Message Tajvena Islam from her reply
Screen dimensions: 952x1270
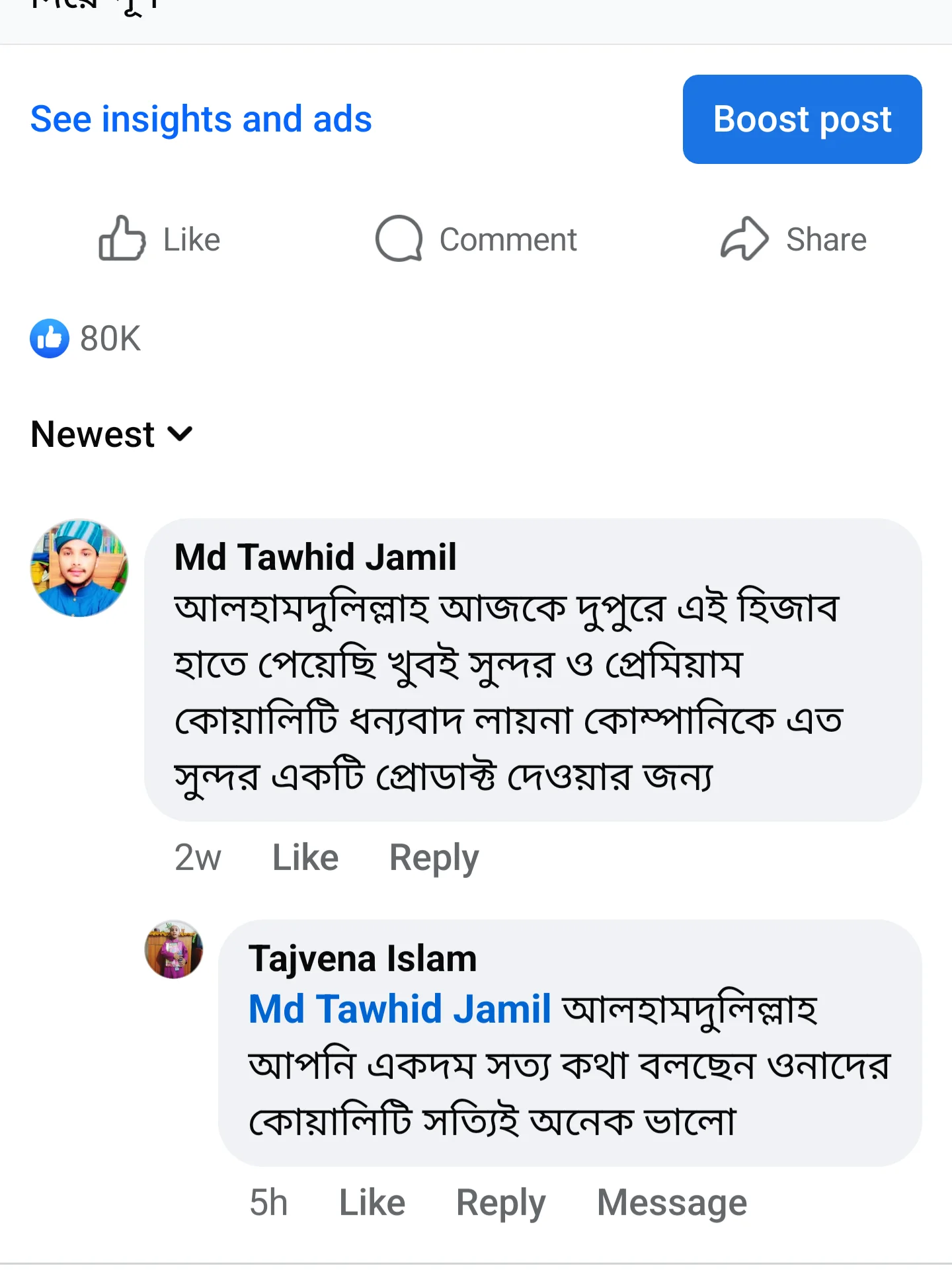672,1202
